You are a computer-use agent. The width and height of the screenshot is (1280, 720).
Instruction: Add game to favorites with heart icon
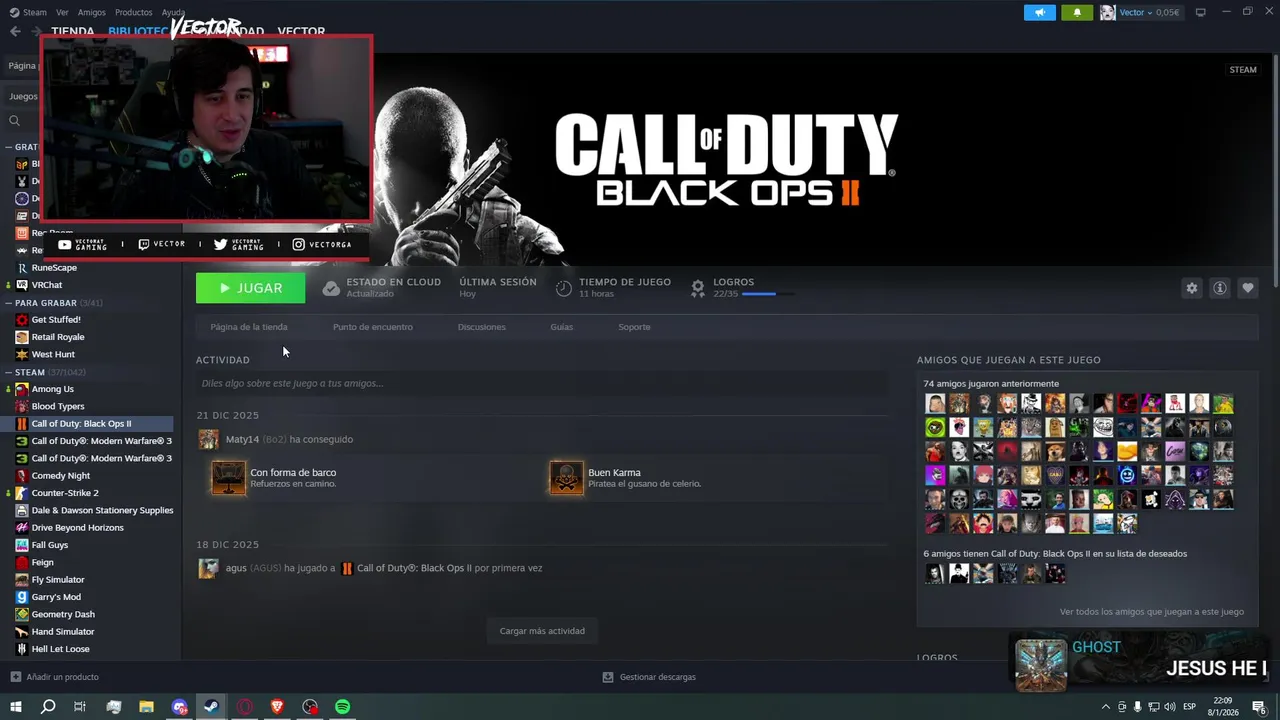tap(1247, 288)
